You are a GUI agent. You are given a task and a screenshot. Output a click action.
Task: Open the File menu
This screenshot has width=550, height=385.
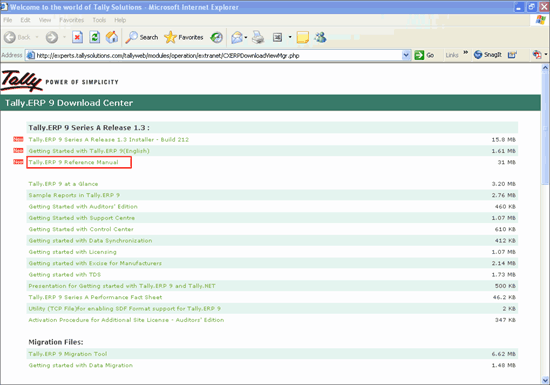[8, 20]
